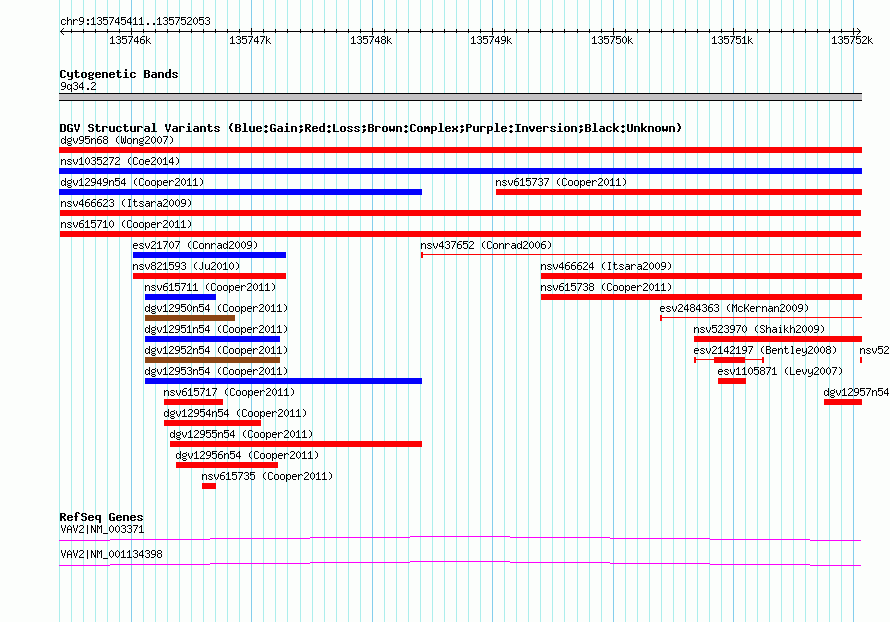
Task: Click the 135750k ruler tick
Action: [x=612, y=40]
